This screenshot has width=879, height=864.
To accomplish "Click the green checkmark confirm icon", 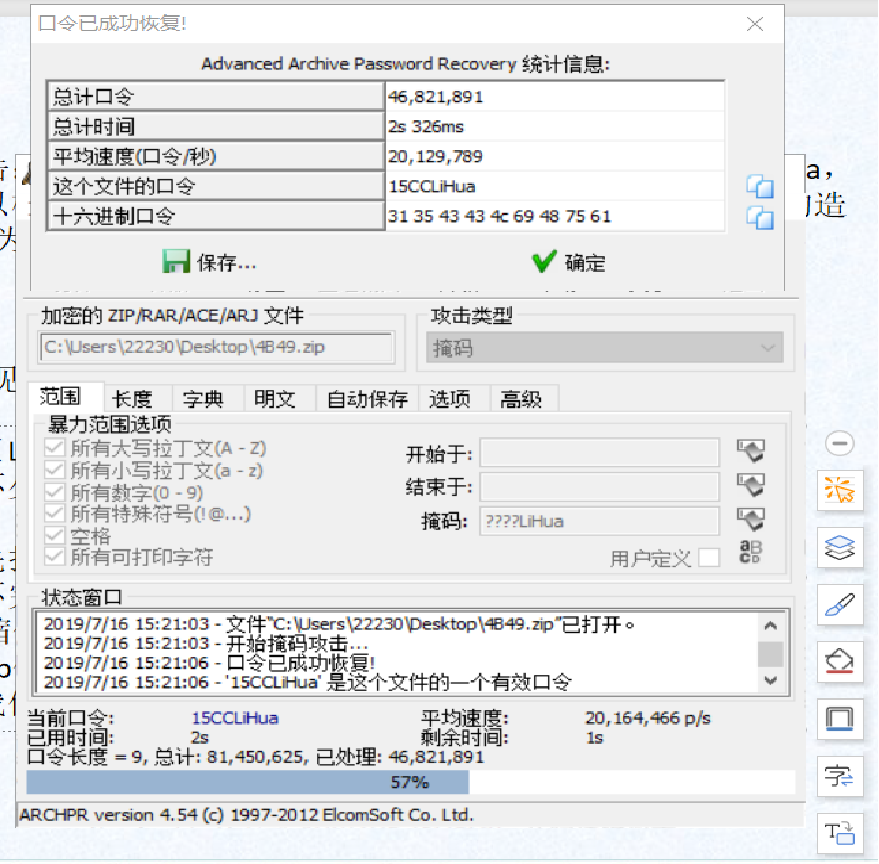I will point(544,261).
